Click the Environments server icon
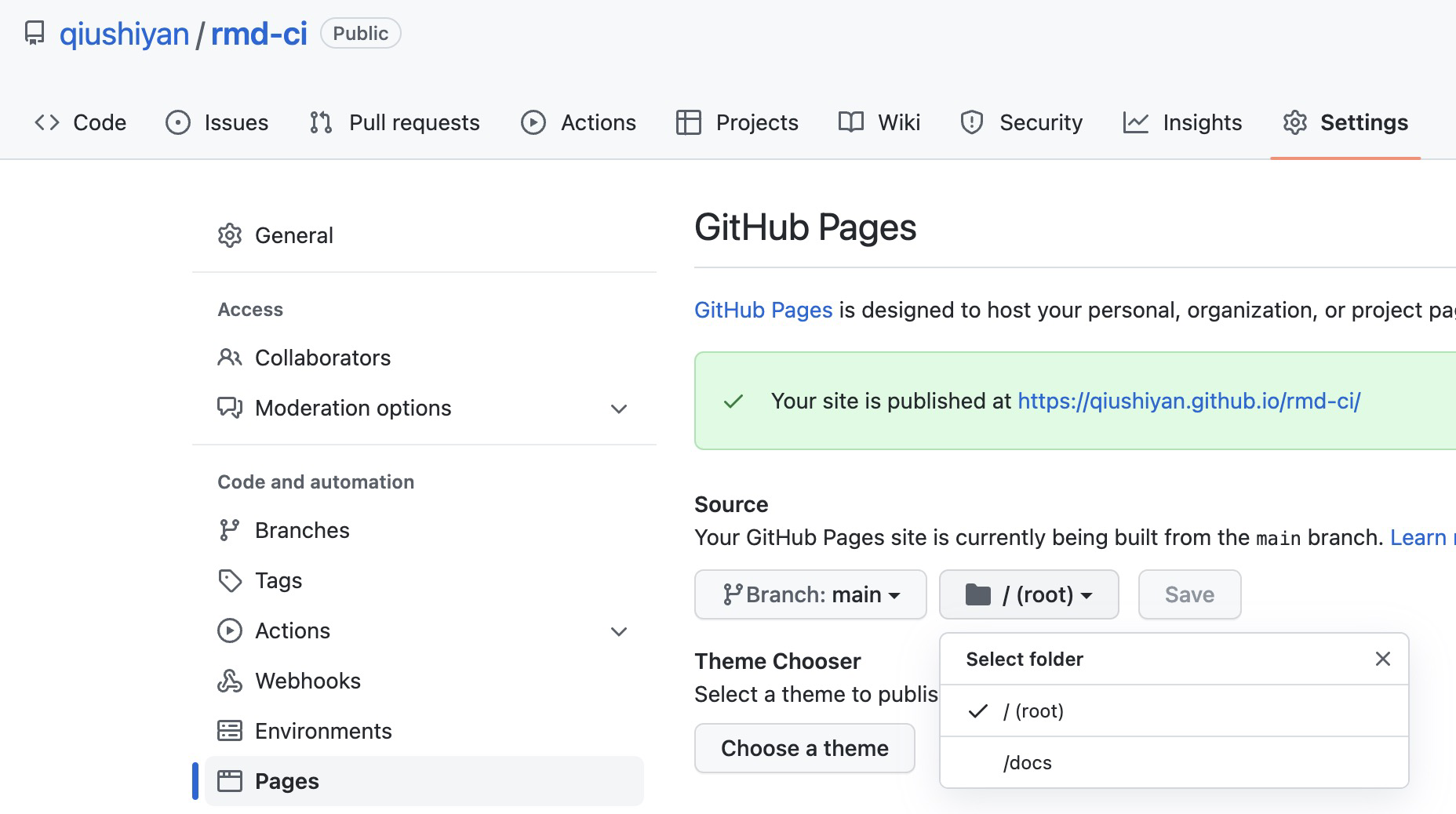Screen dimensions: 1456x814 click(x=230, y=731)
